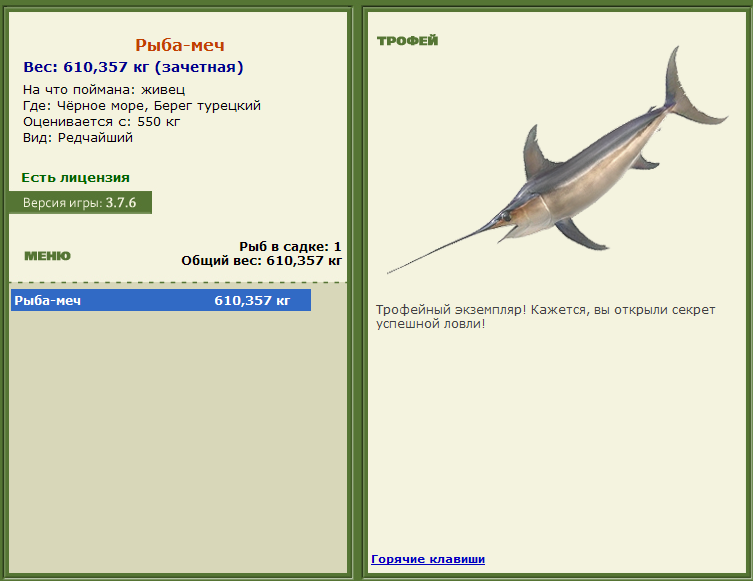Click the Рыба-меч orange title
753x581 pixels.
(x=180, y=45)
